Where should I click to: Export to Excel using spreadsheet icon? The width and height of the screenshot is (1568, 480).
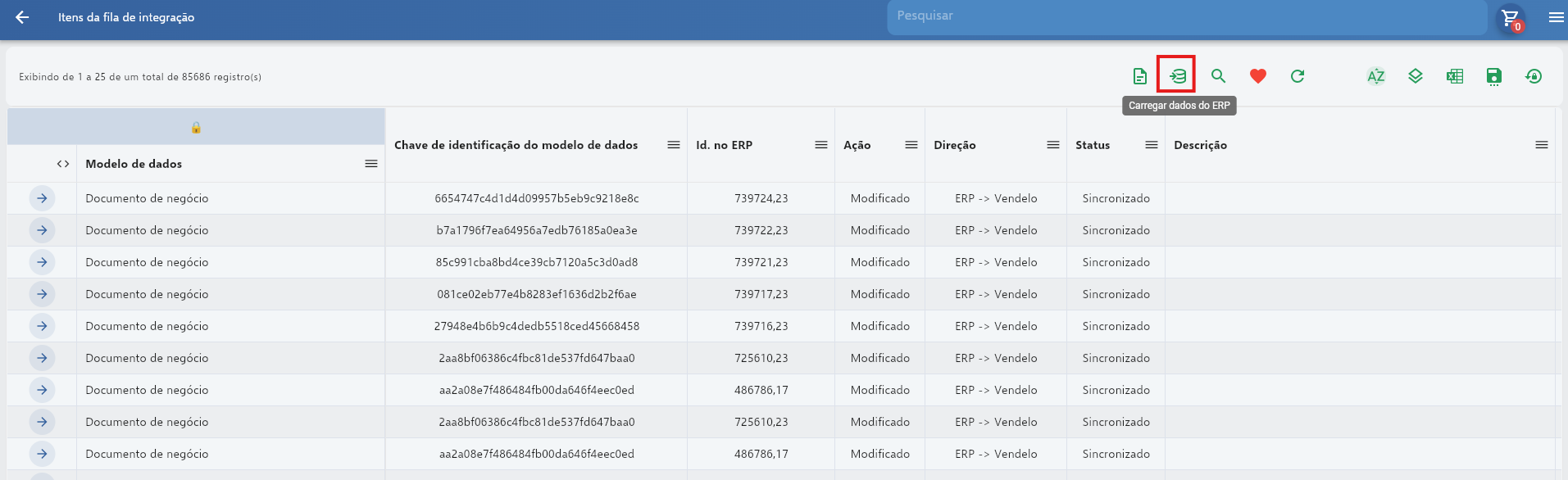(1454, 76)
